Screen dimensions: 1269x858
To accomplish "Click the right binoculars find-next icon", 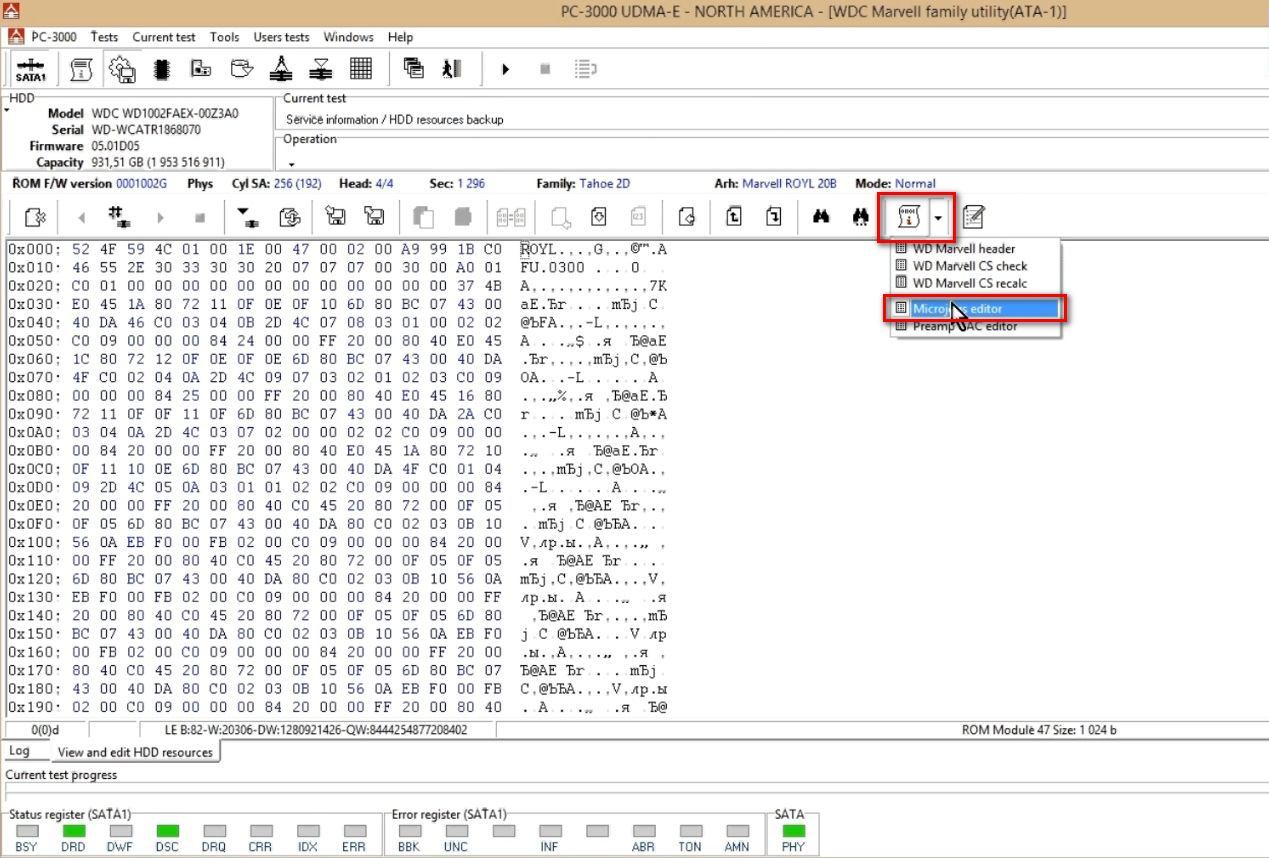I will point(861,216).
